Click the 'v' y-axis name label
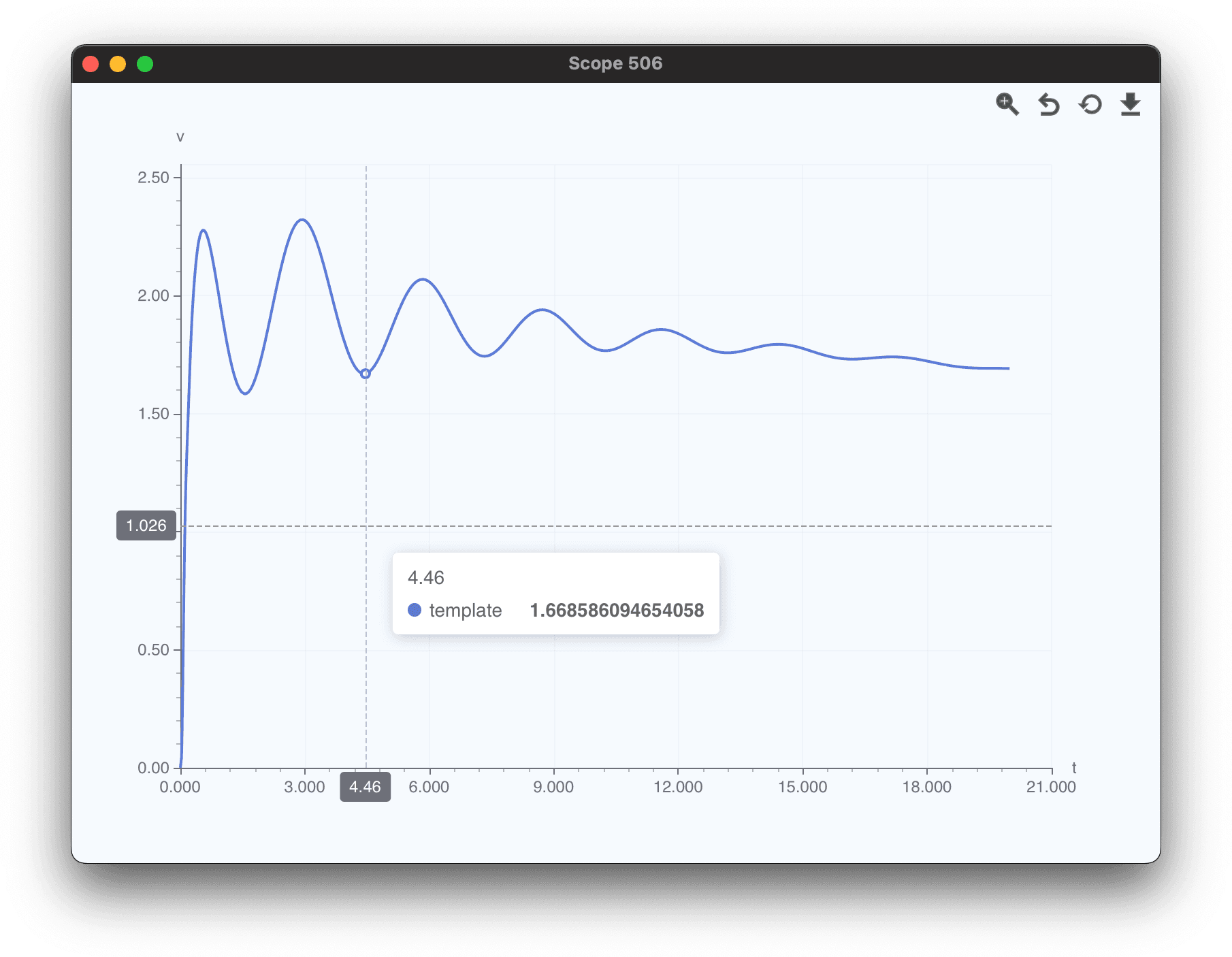The width and height of the screenshot is (1232, 957). pos(180,137)
